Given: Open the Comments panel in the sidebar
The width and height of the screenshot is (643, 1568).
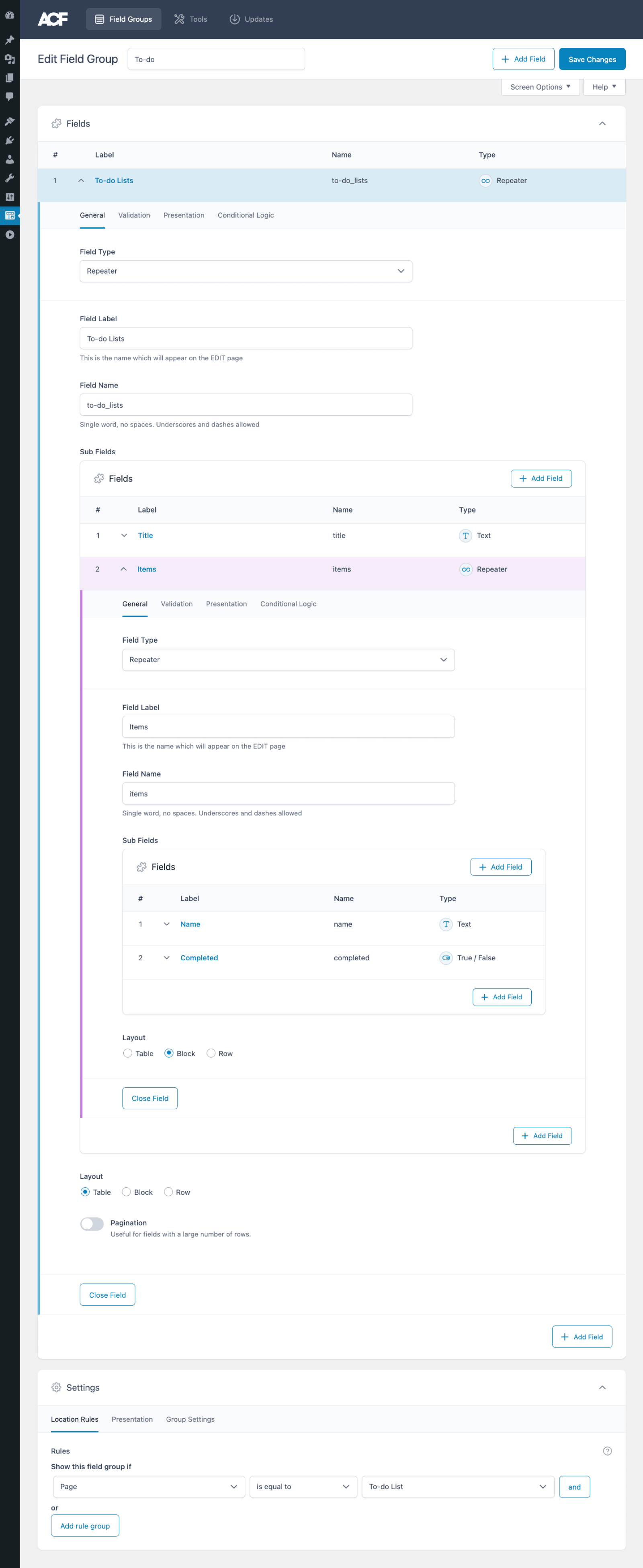Looking at the screenshot, I should click(10, 96).
